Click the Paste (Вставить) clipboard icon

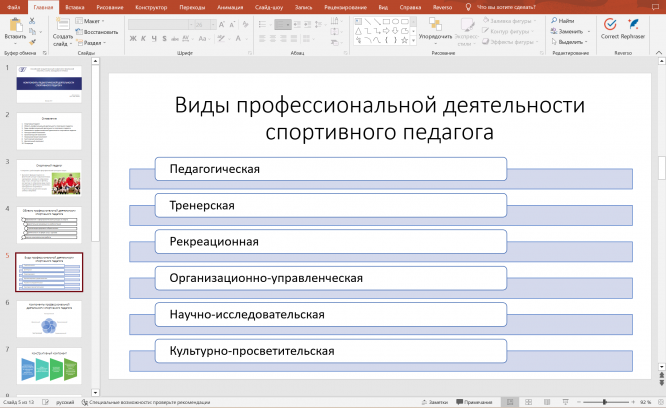[15, 25]
